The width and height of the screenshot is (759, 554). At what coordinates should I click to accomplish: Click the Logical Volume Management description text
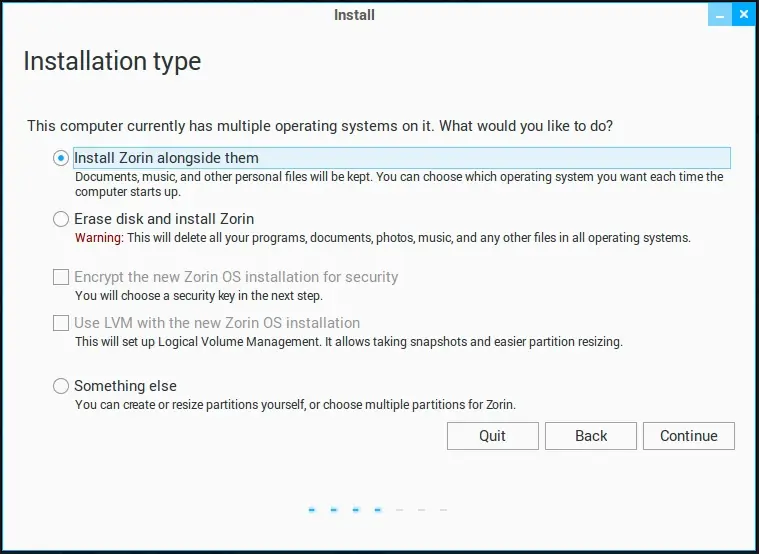click(x=348, y=342)
